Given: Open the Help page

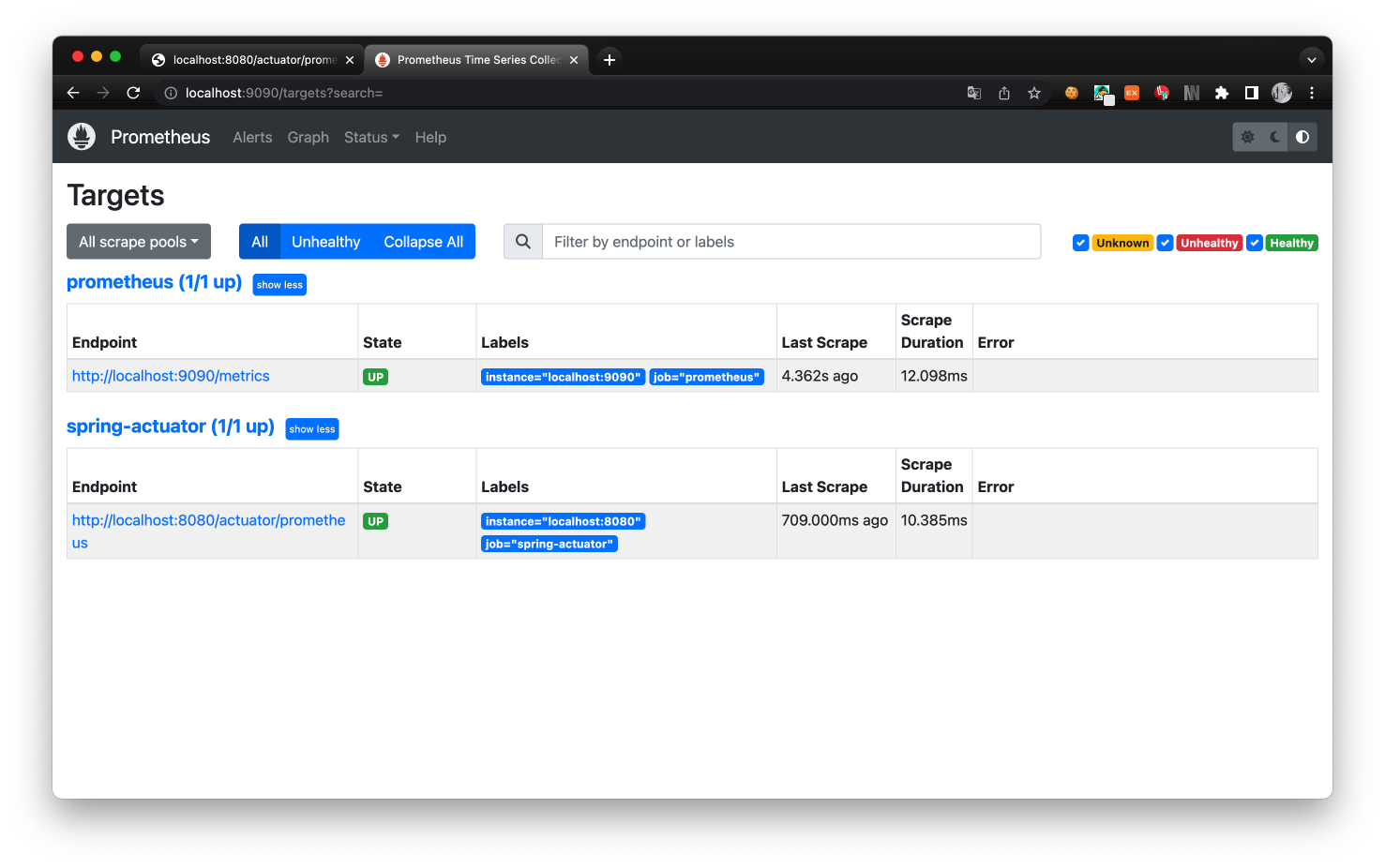Looking at the screenshot, I should tap(430, 137).
